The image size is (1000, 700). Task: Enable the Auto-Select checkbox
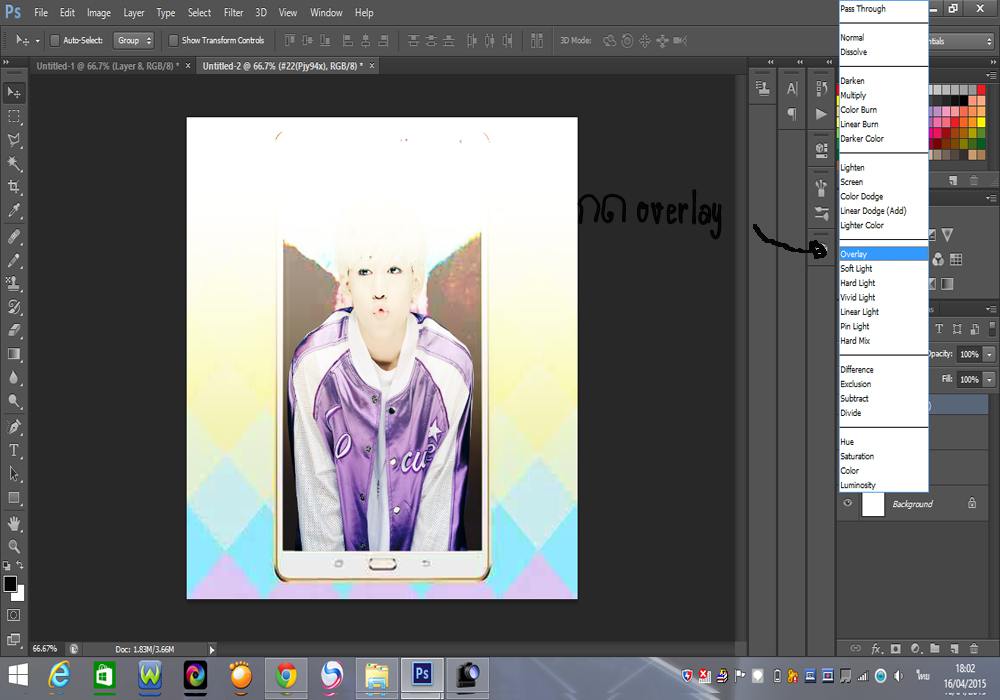coord(55,41)
